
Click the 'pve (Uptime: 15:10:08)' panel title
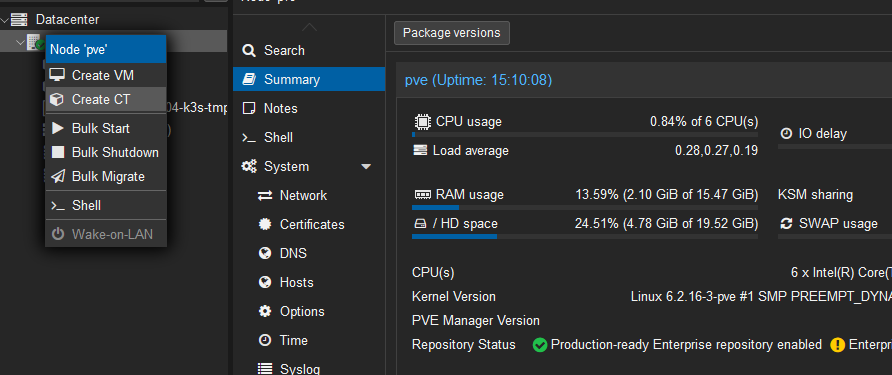[478, 80]
